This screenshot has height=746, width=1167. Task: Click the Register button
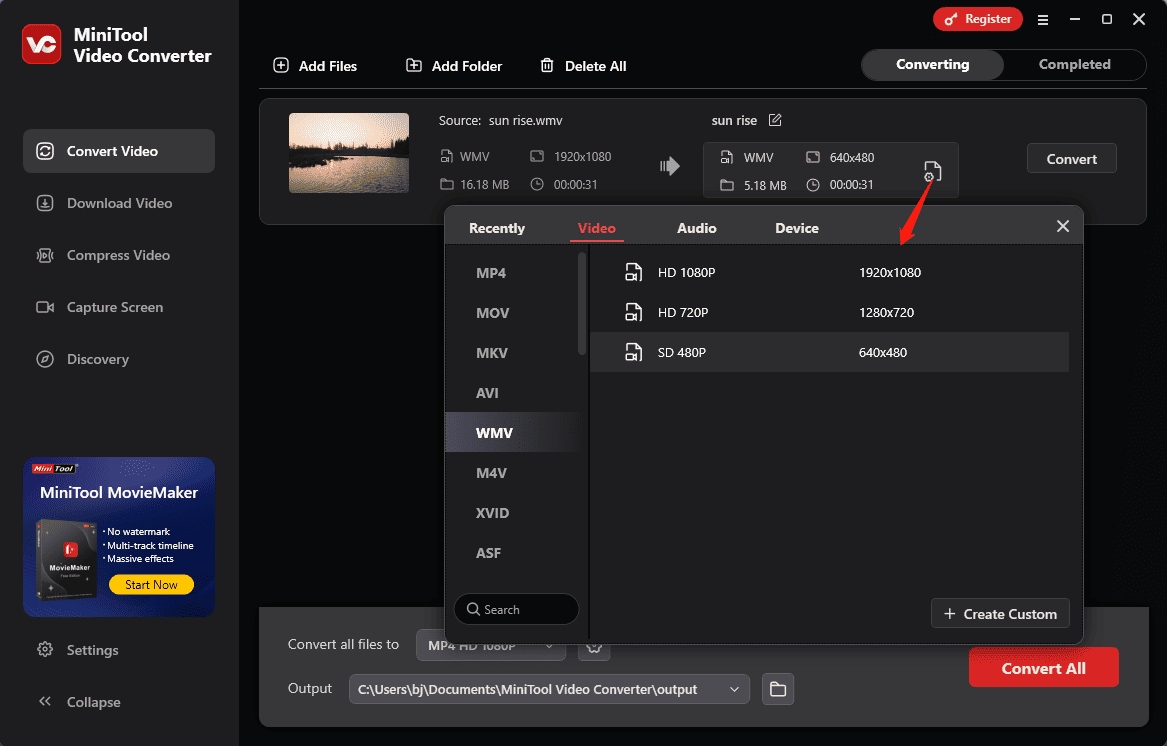pos(978,19)
